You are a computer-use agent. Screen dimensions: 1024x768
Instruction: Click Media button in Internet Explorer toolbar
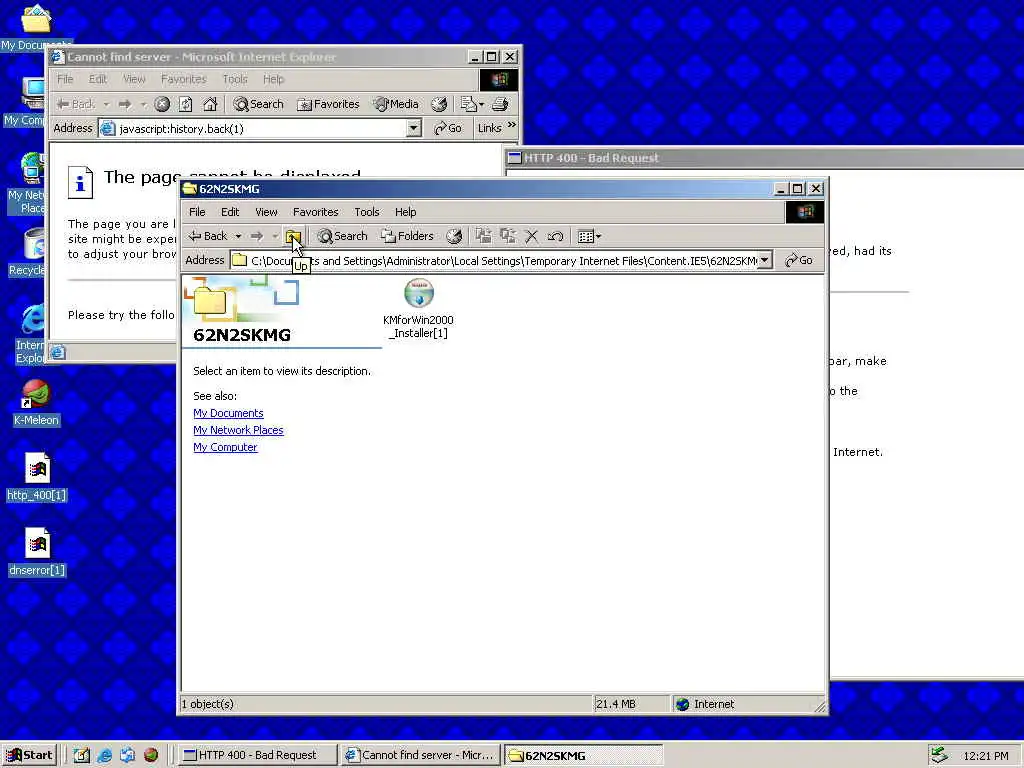pos(396,104)
